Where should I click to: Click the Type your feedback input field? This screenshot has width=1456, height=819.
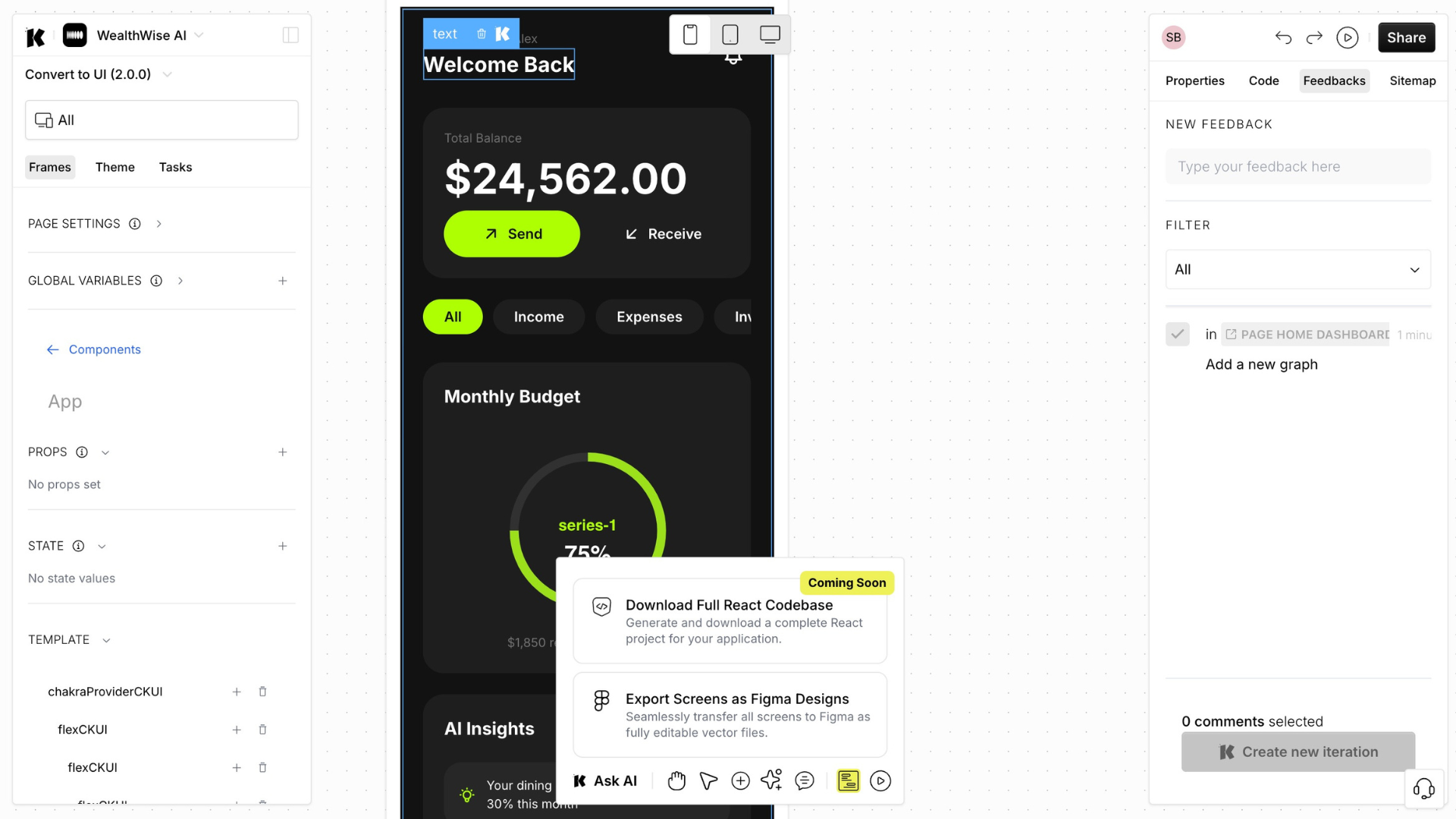[1298, 166]
